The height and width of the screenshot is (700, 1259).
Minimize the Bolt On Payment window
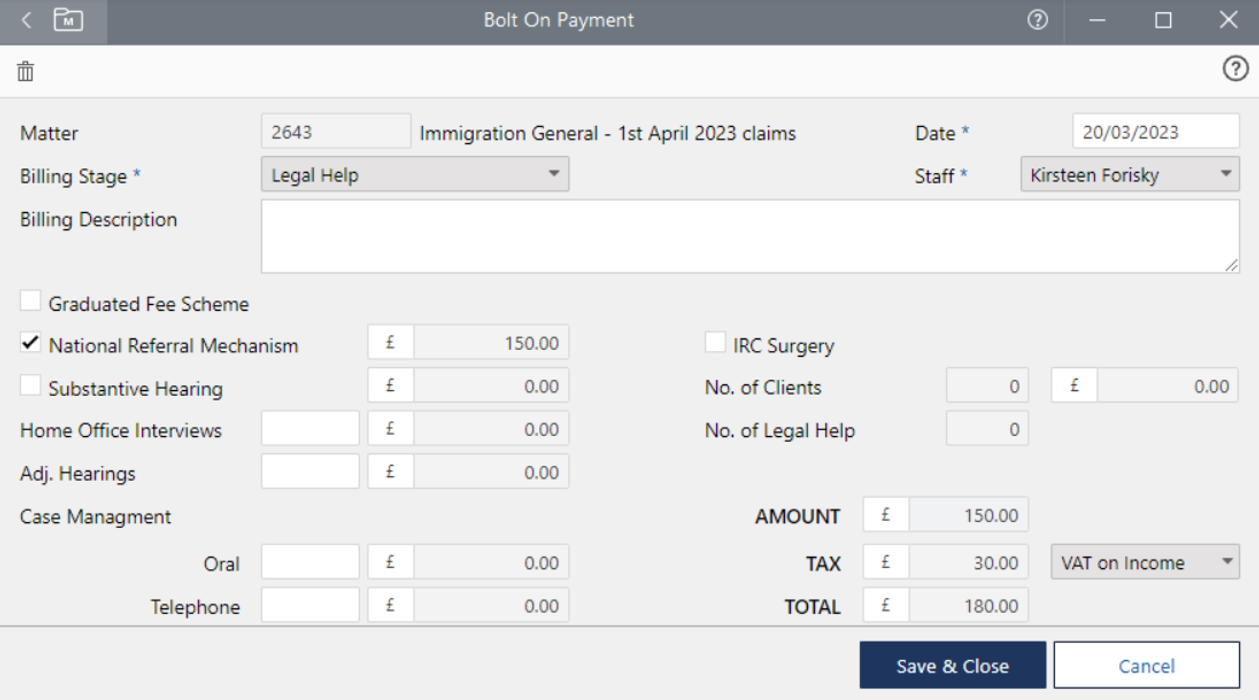point(1098,20)
